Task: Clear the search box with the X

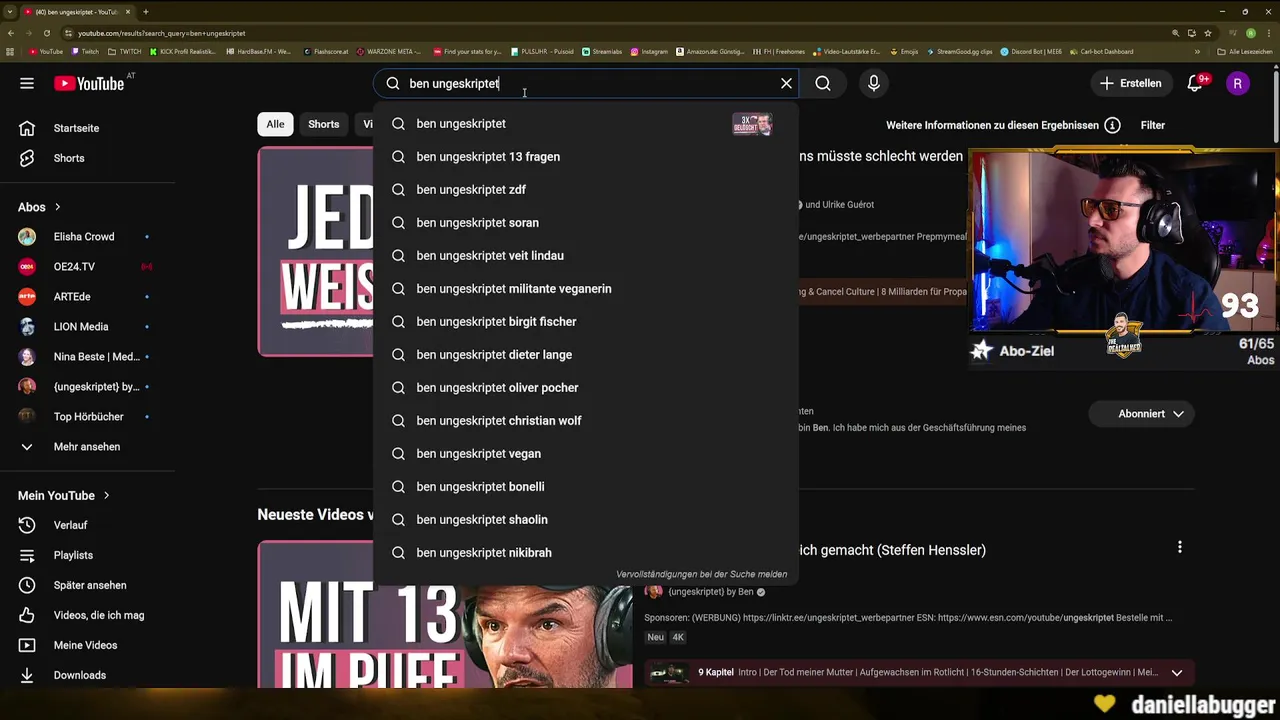Action: tap(786, 83)
